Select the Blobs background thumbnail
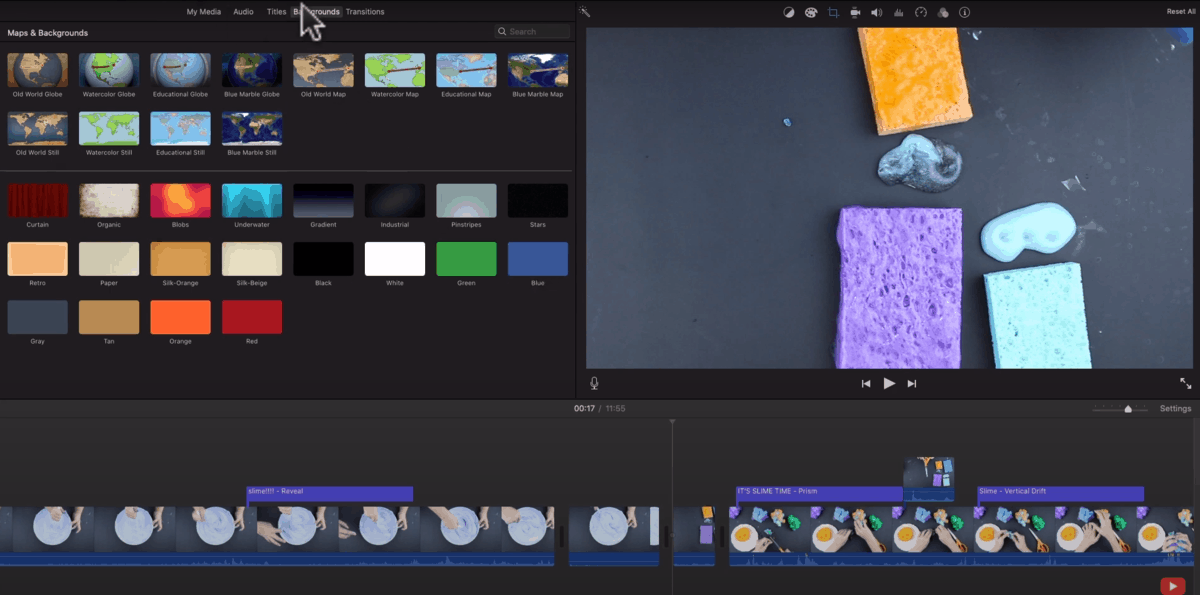The image size is (1200, 595). tap(180, 198)
